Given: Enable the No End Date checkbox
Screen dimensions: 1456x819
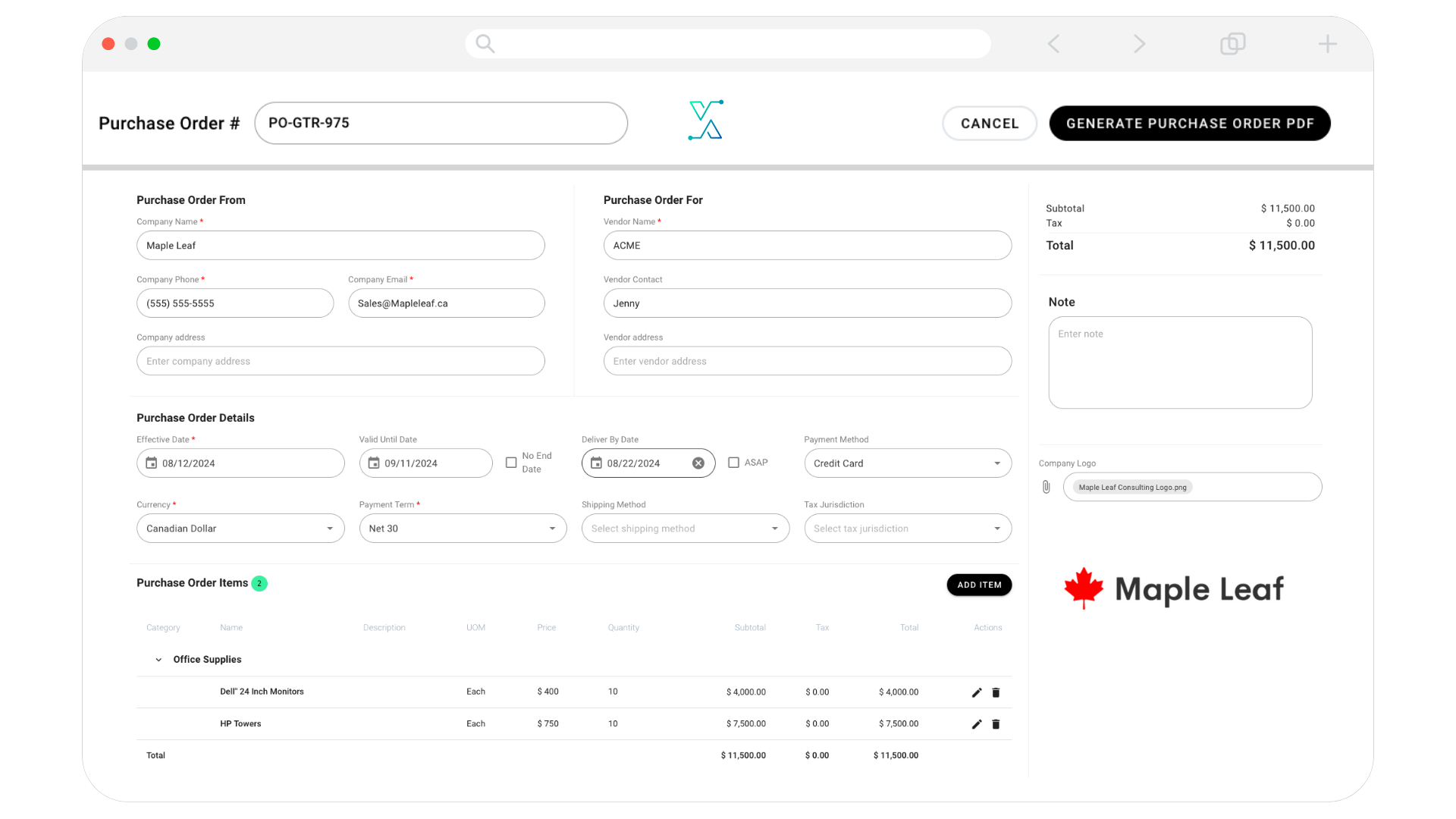Looking at the screenshot, I should point(511,463).
